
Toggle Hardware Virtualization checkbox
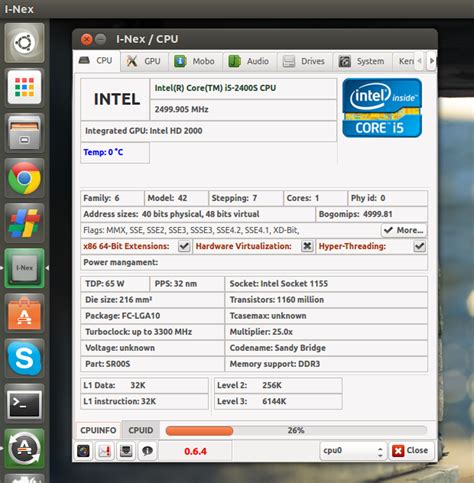coord(307,246)
